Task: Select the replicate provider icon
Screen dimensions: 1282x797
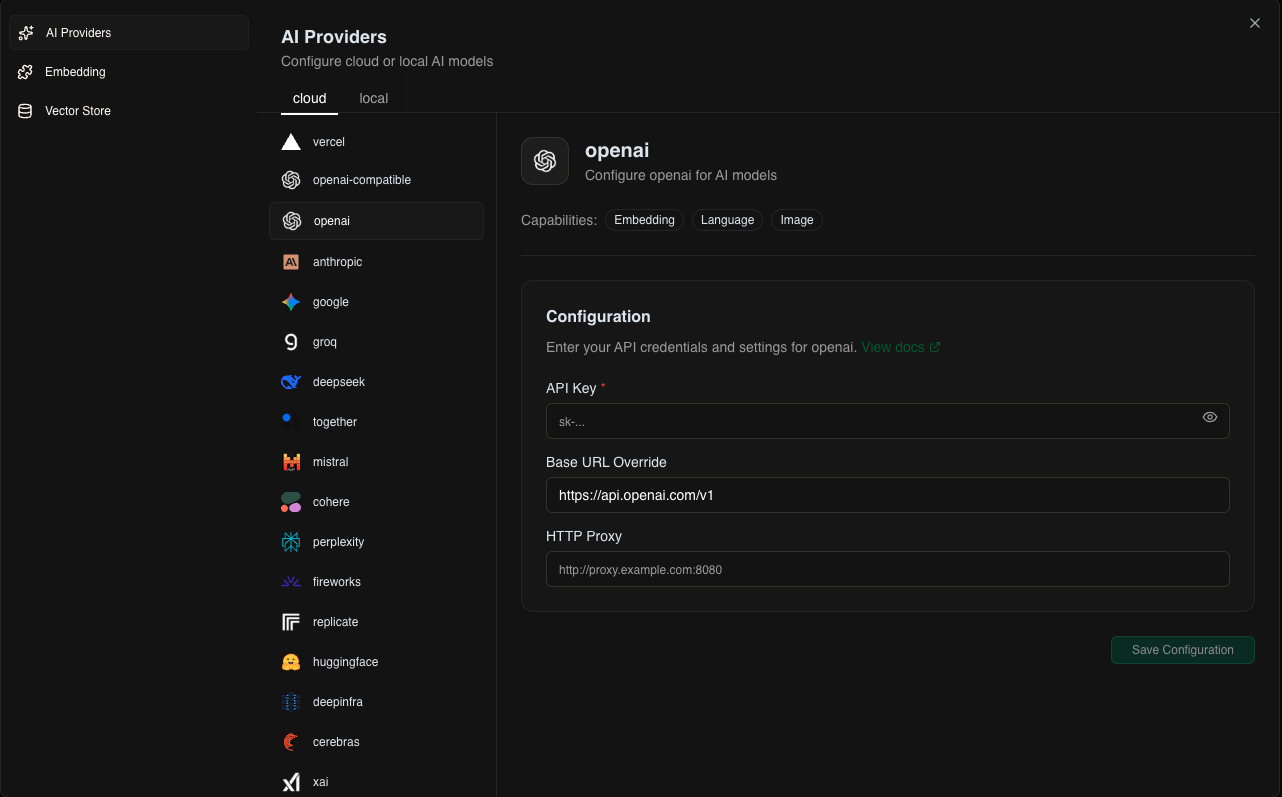Action: click(x=291, y=622)
